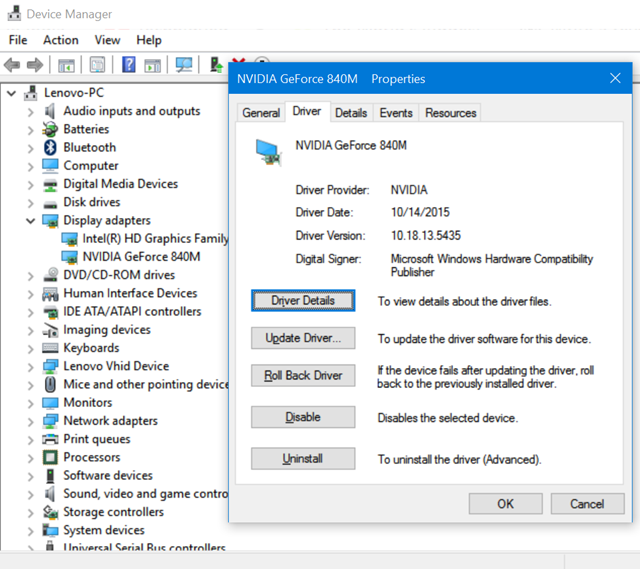Click the Back arrow toolbar icon
640x569 pixels.
12,64
